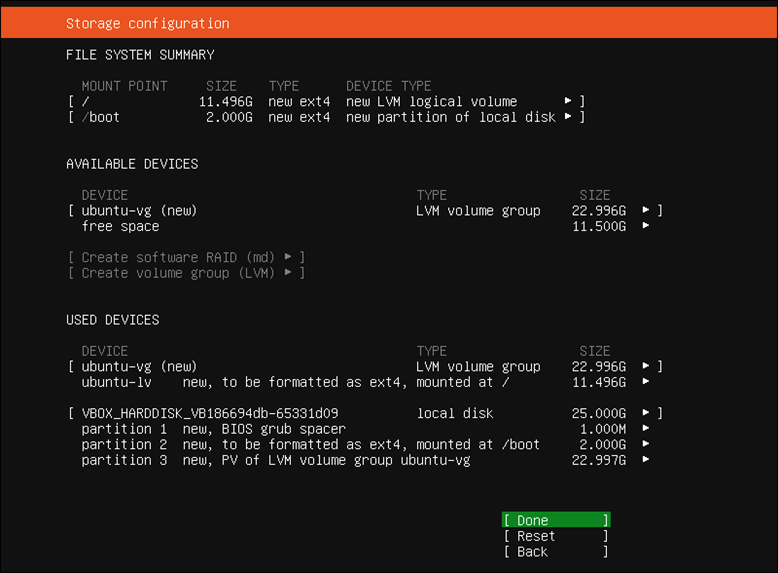Screen dimensions: 778x573
Task: Select the / mount point entry
Action: coord(326,101)
